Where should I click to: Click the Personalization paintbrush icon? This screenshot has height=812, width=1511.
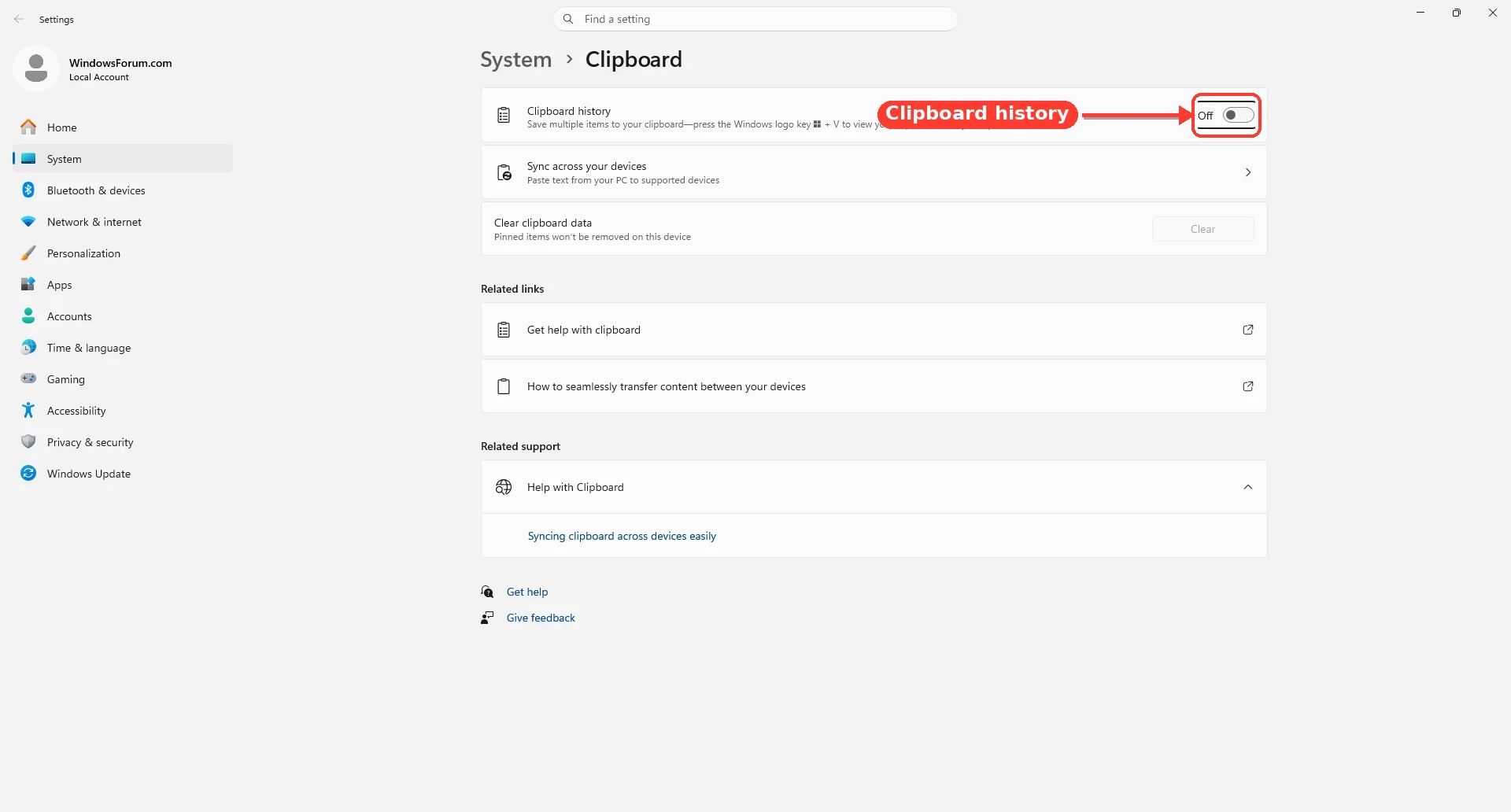pyautogui.click(x=28, y=253)
